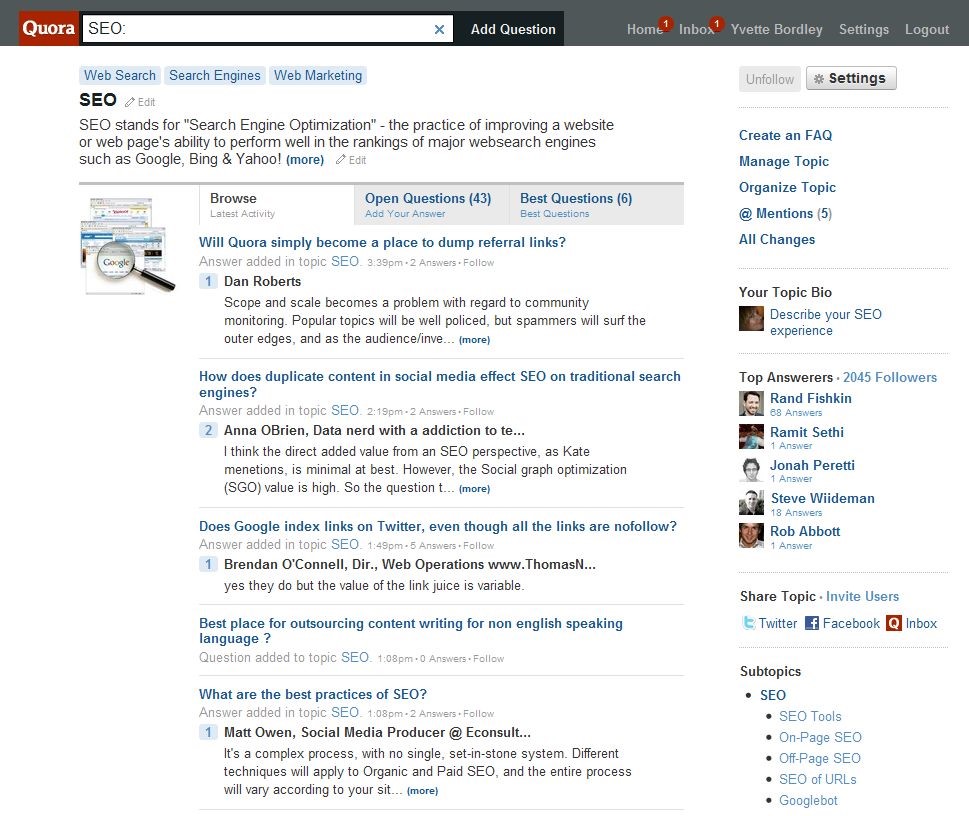
Task: Expand Dan Roberts' answer with (more)
Action: [474, 340]
